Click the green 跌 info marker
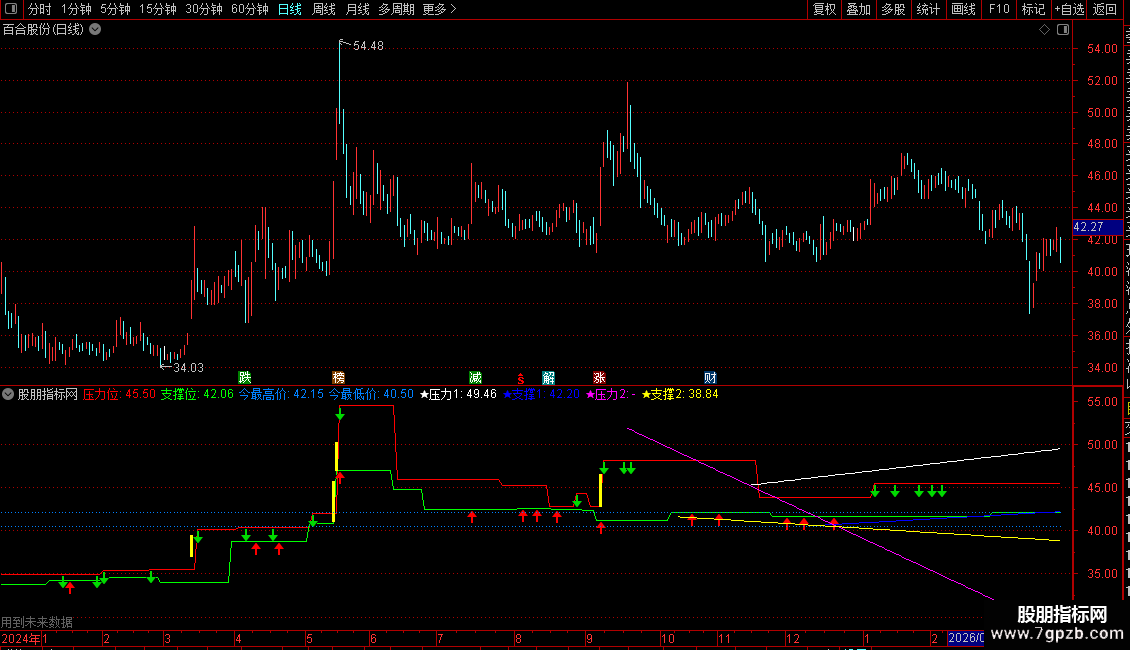This screenshot has width=1130, height=650. pyautogui.click(x=245, y=378)
